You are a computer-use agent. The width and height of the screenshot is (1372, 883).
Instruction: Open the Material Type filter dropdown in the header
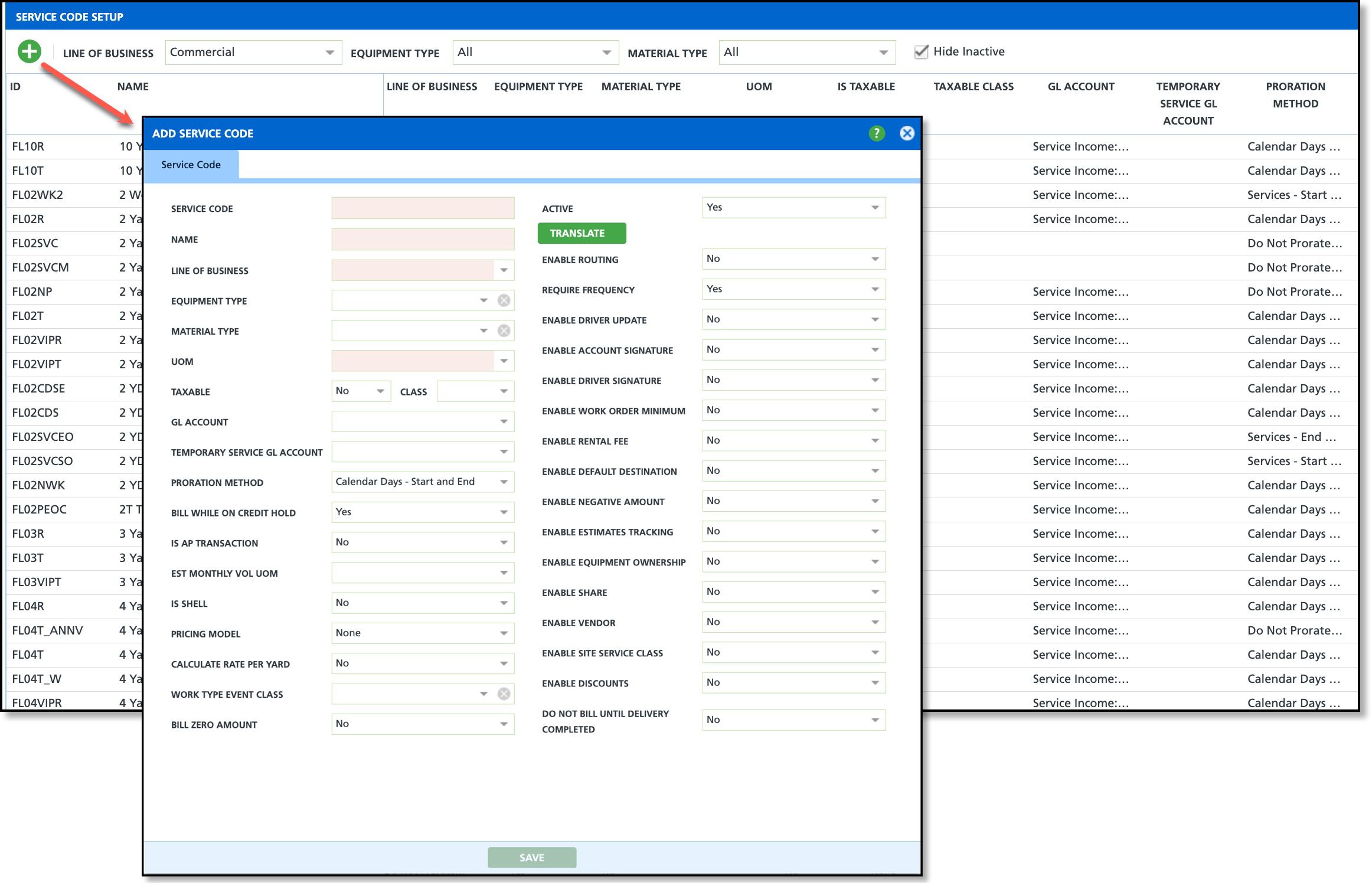806,53
